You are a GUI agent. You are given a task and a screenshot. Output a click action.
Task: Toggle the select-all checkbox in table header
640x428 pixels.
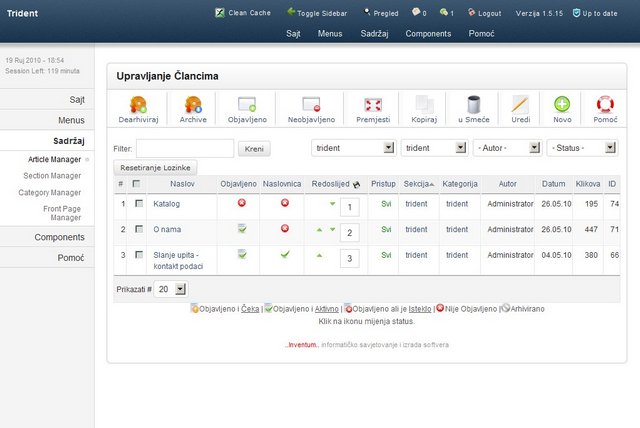(x=137, y=185)
